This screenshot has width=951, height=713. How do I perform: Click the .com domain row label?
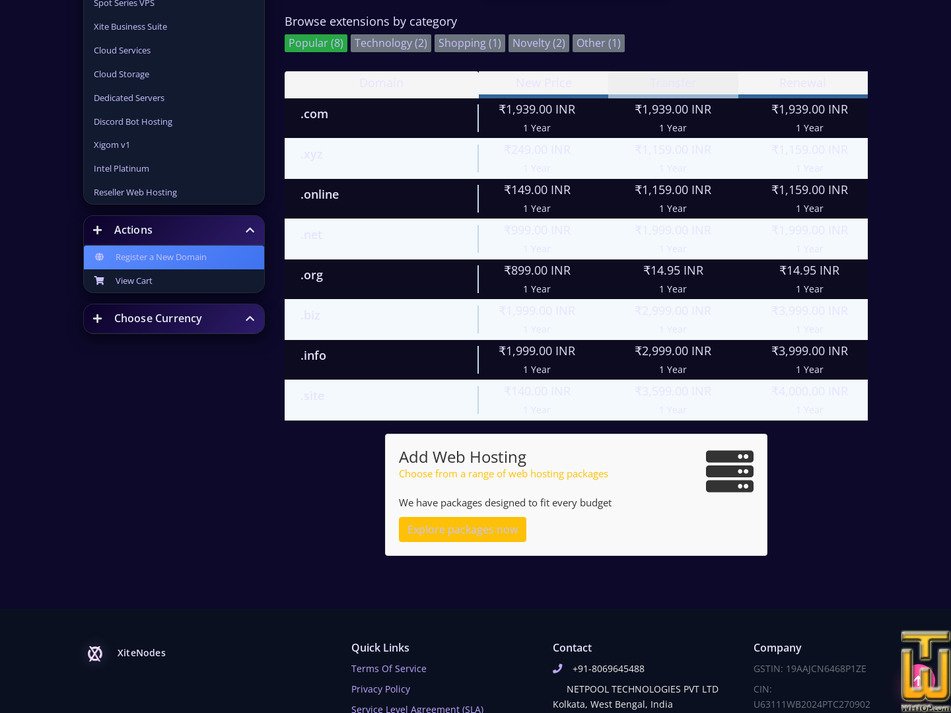tap(314, 114)
